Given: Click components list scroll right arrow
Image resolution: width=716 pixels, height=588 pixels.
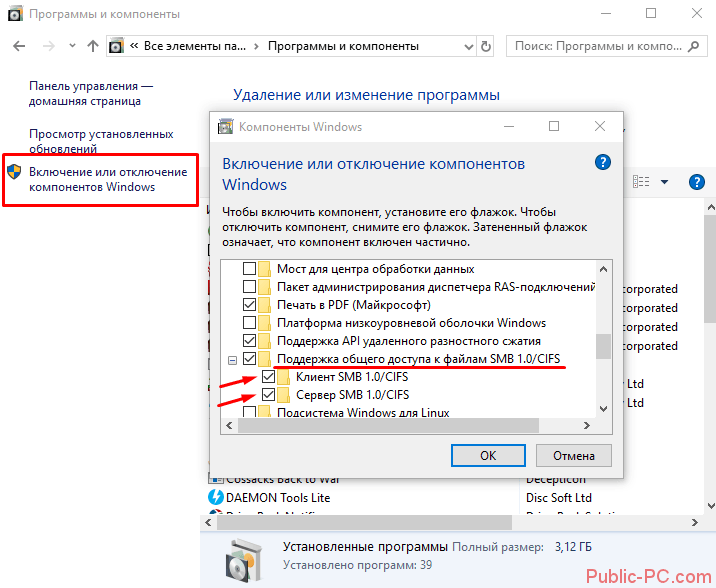Looking at the screenshot, I should click(x=587, y=425).
